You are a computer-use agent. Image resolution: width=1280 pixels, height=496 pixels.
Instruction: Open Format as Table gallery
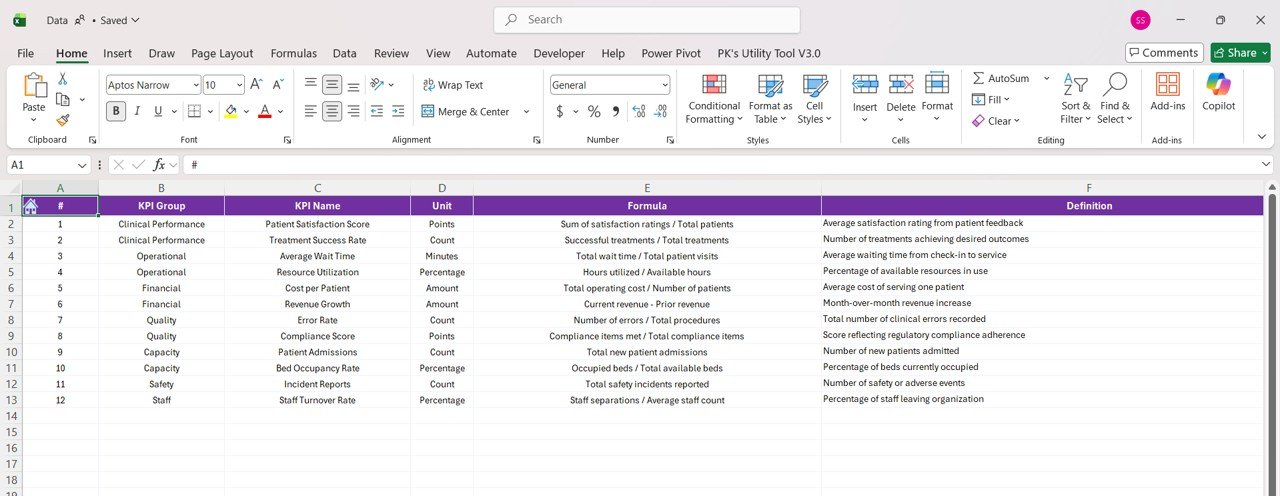pyautogui.click(x=770, y=98)
